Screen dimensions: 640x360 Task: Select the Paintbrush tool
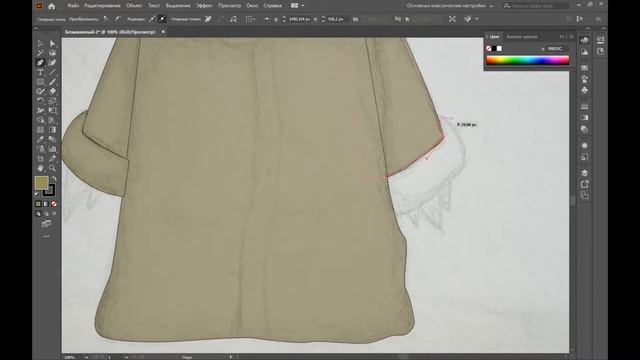(52, 82)
